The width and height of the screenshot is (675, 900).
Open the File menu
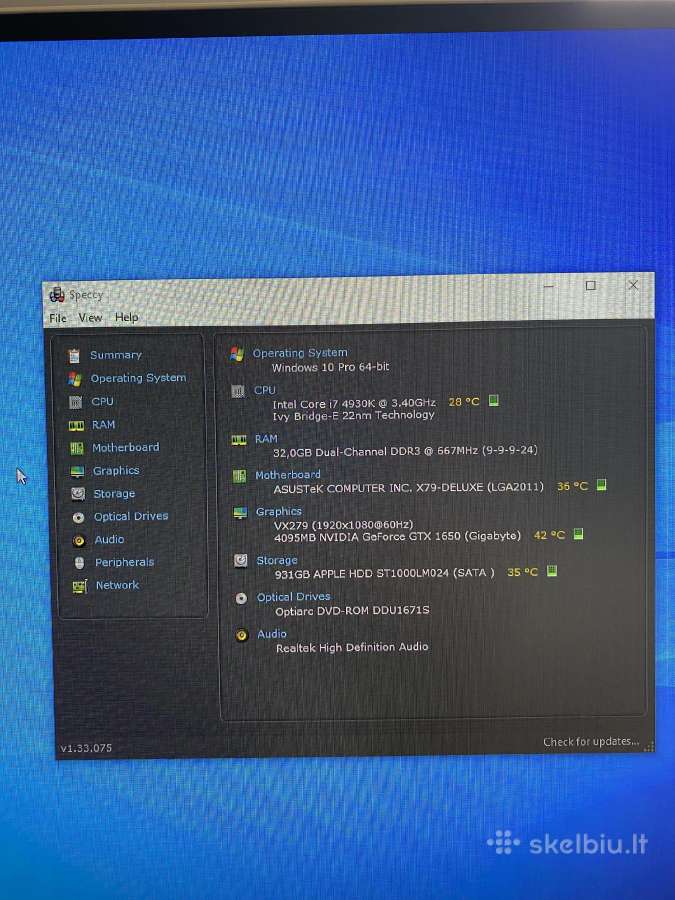[x=58, y=318]
